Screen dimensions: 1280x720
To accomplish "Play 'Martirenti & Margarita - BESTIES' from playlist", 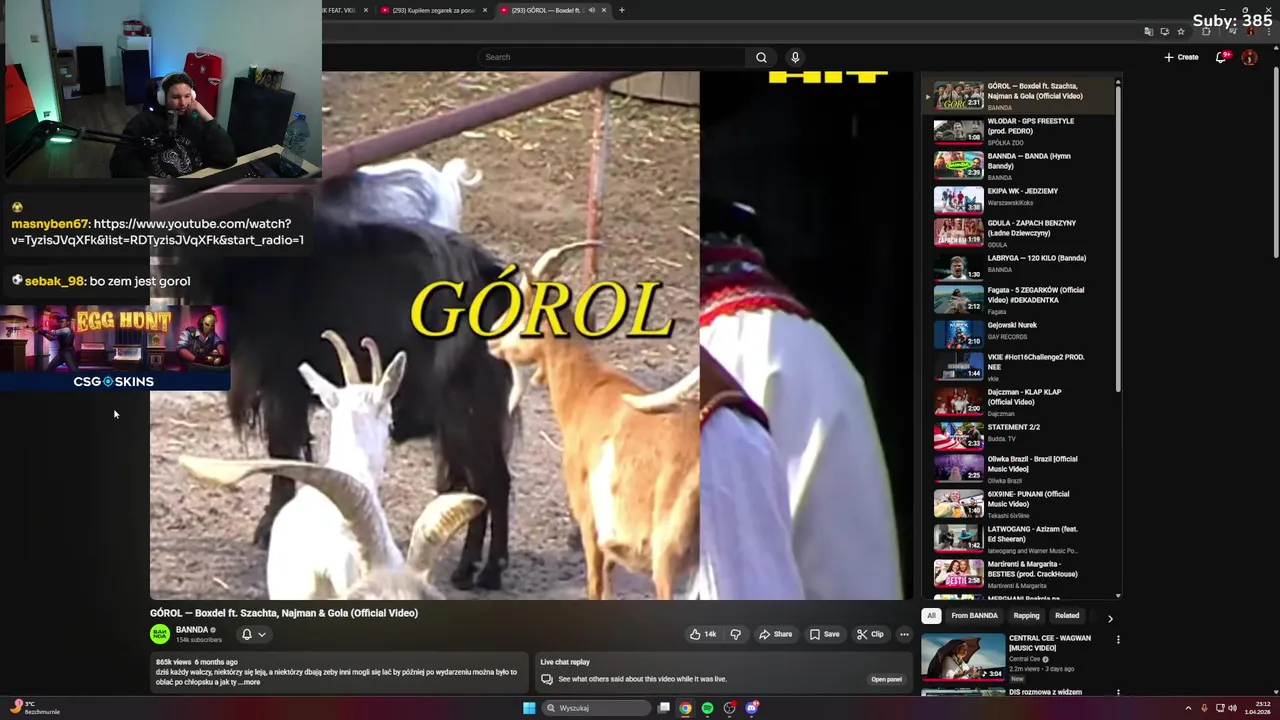I will 1020,573.
